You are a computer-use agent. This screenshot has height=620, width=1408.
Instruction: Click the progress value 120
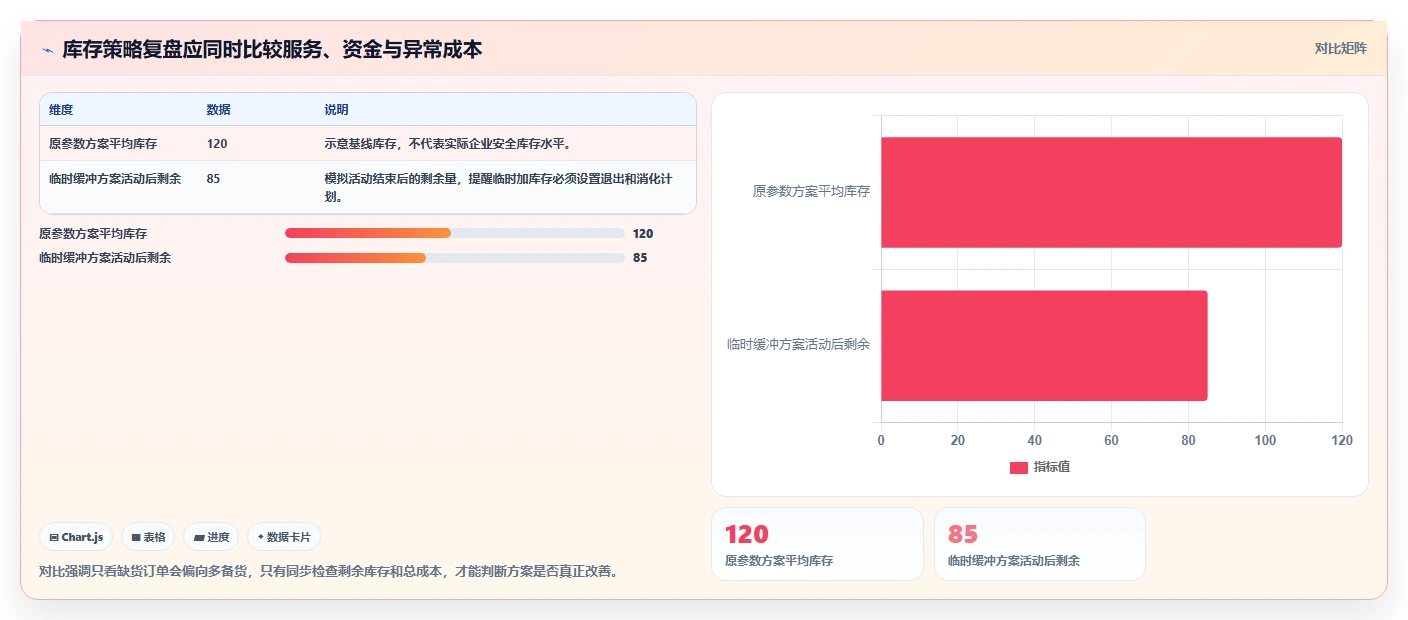tap(643, 233)
